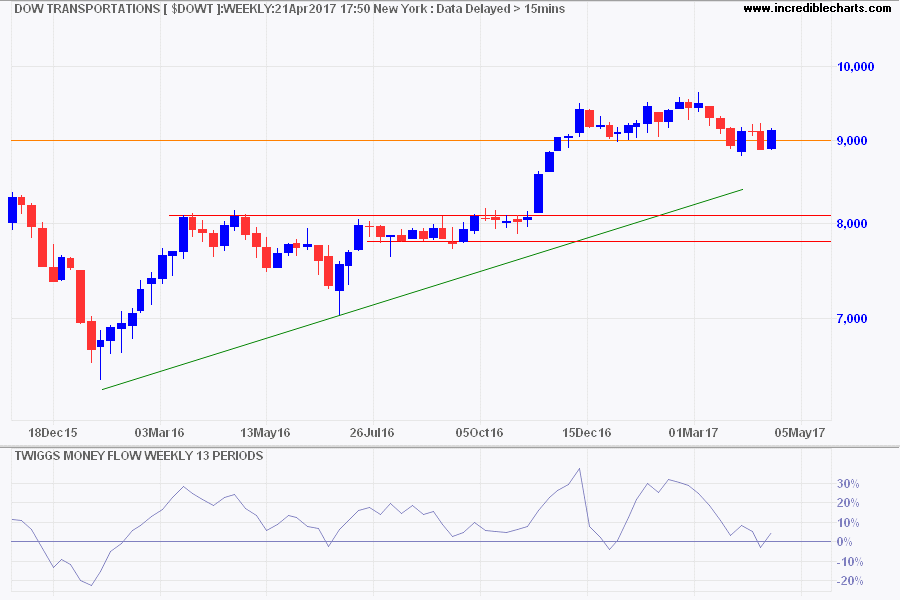Click the 8,000 price axis label
Screen dimensions: 900x600
[851, 224]
